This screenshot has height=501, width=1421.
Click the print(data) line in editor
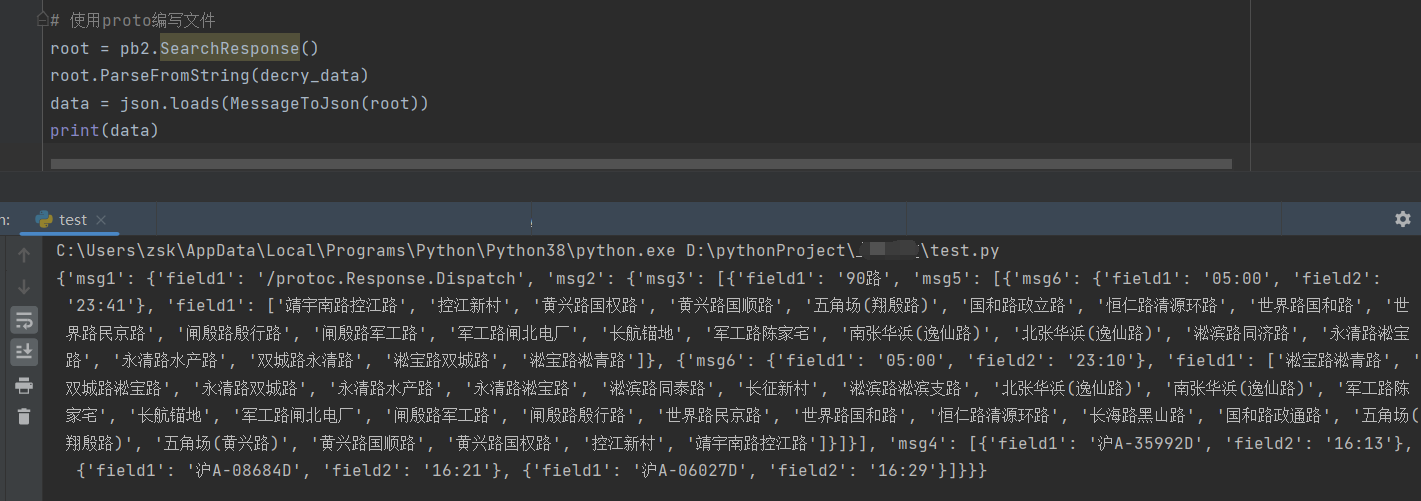104,130
